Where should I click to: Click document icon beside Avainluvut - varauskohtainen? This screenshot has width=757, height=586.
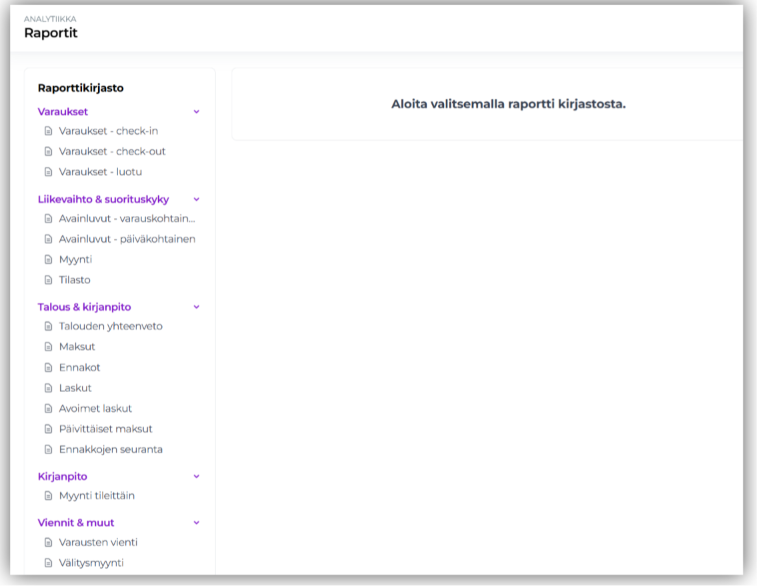(48, 218)
